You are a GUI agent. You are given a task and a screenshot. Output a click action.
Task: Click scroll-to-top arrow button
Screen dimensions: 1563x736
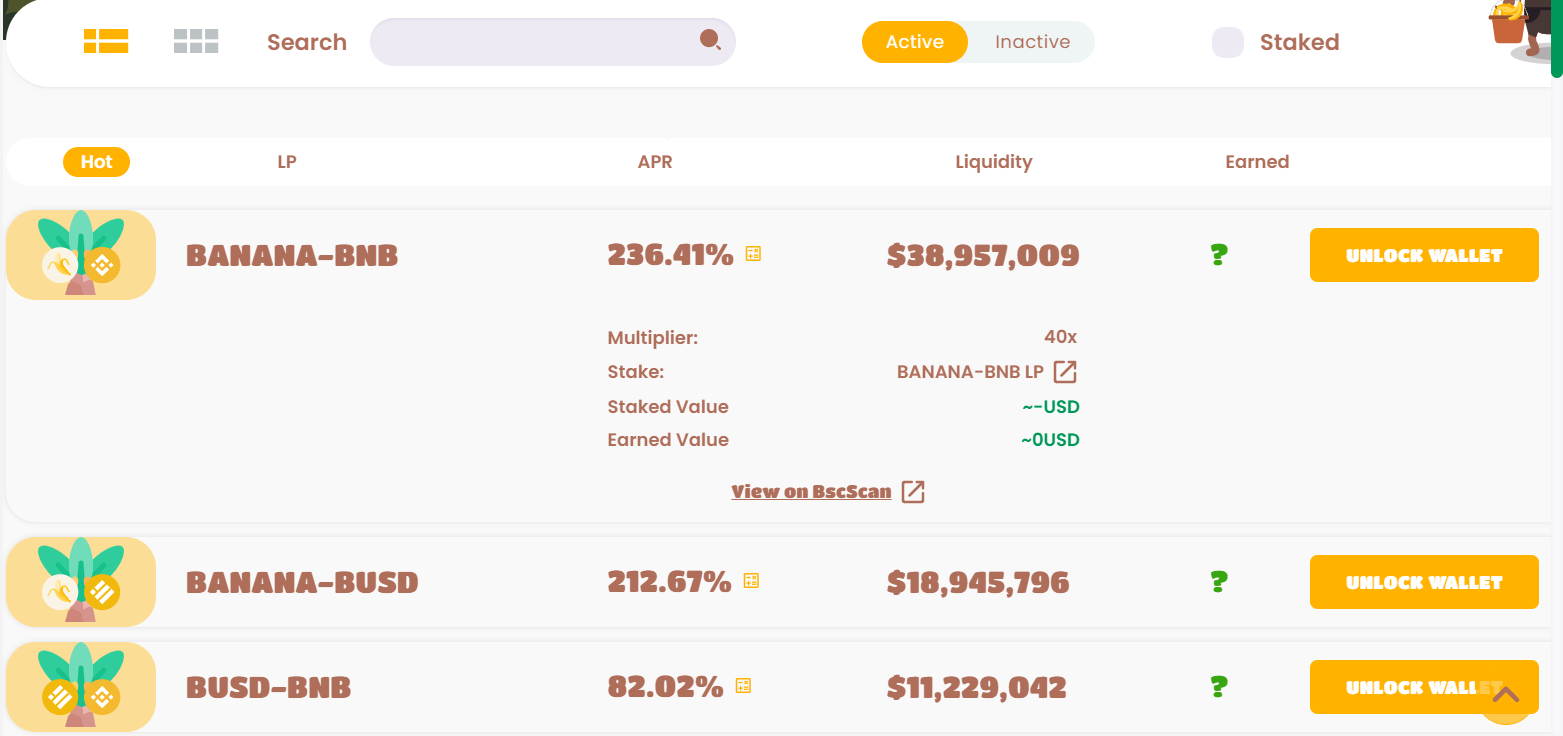(1506, 695)
